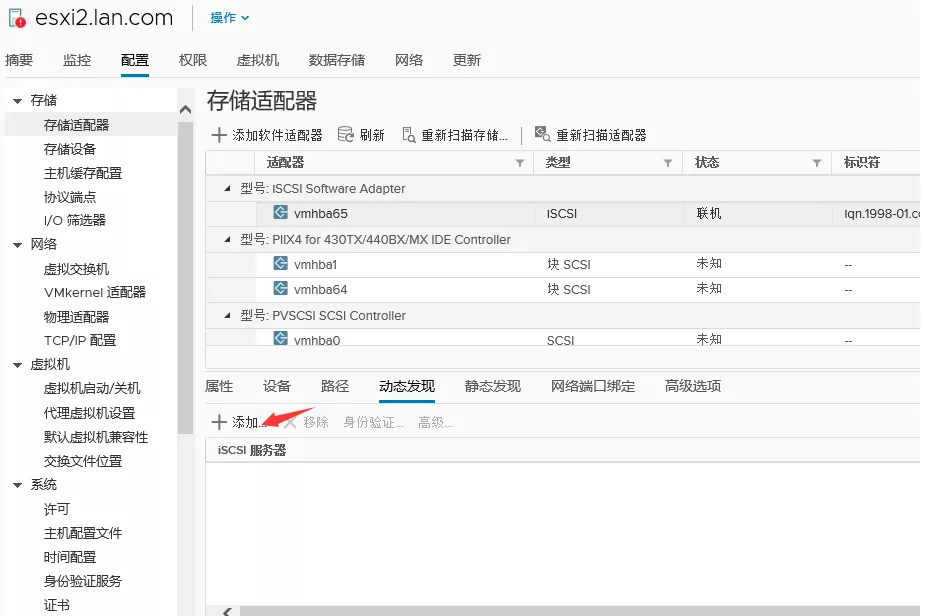Select 虚拟交换机 in the sidebar
927x616 pixels.
[76, 269]
